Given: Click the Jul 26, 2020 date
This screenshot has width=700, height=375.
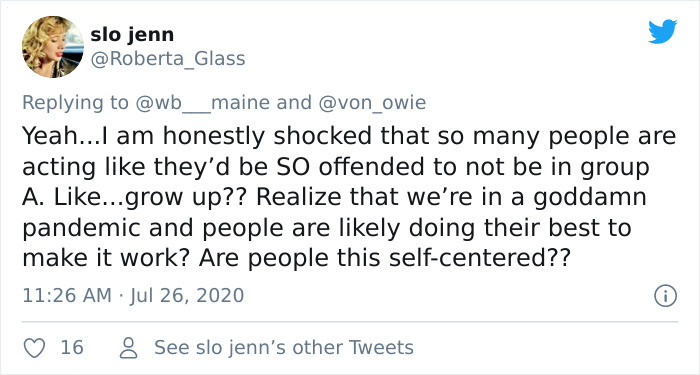Looking at the screenshot, I should tap(187, 296).
